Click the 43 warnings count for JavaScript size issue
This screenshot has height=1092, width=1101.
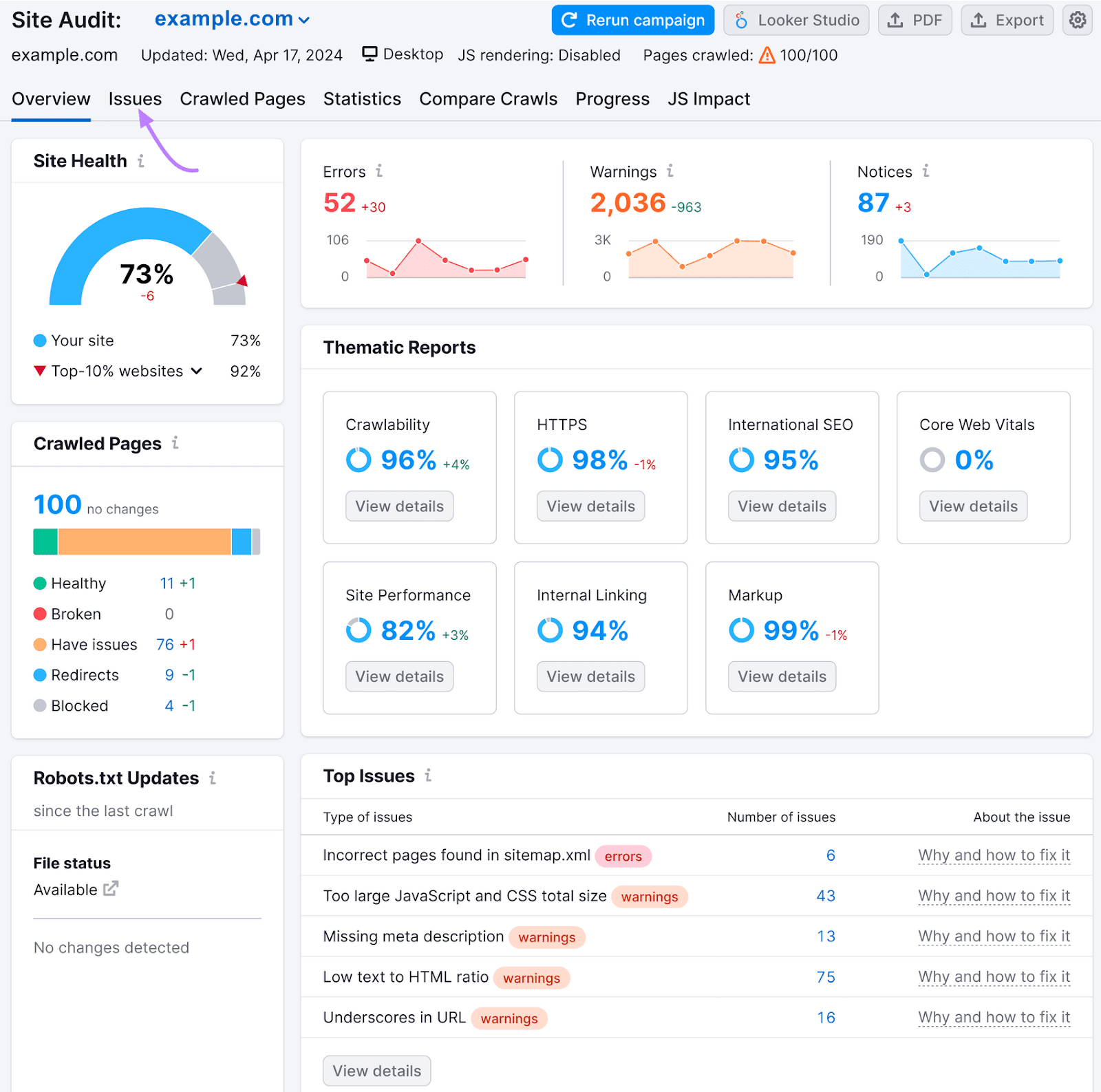click(x=825, y=896)
